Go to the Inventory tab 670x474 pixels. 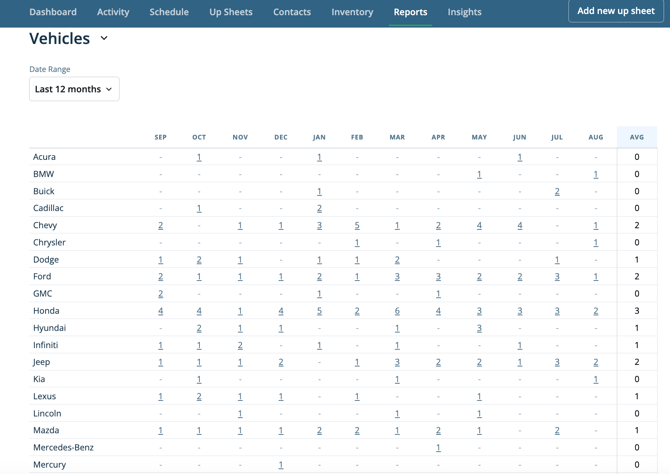352,12
